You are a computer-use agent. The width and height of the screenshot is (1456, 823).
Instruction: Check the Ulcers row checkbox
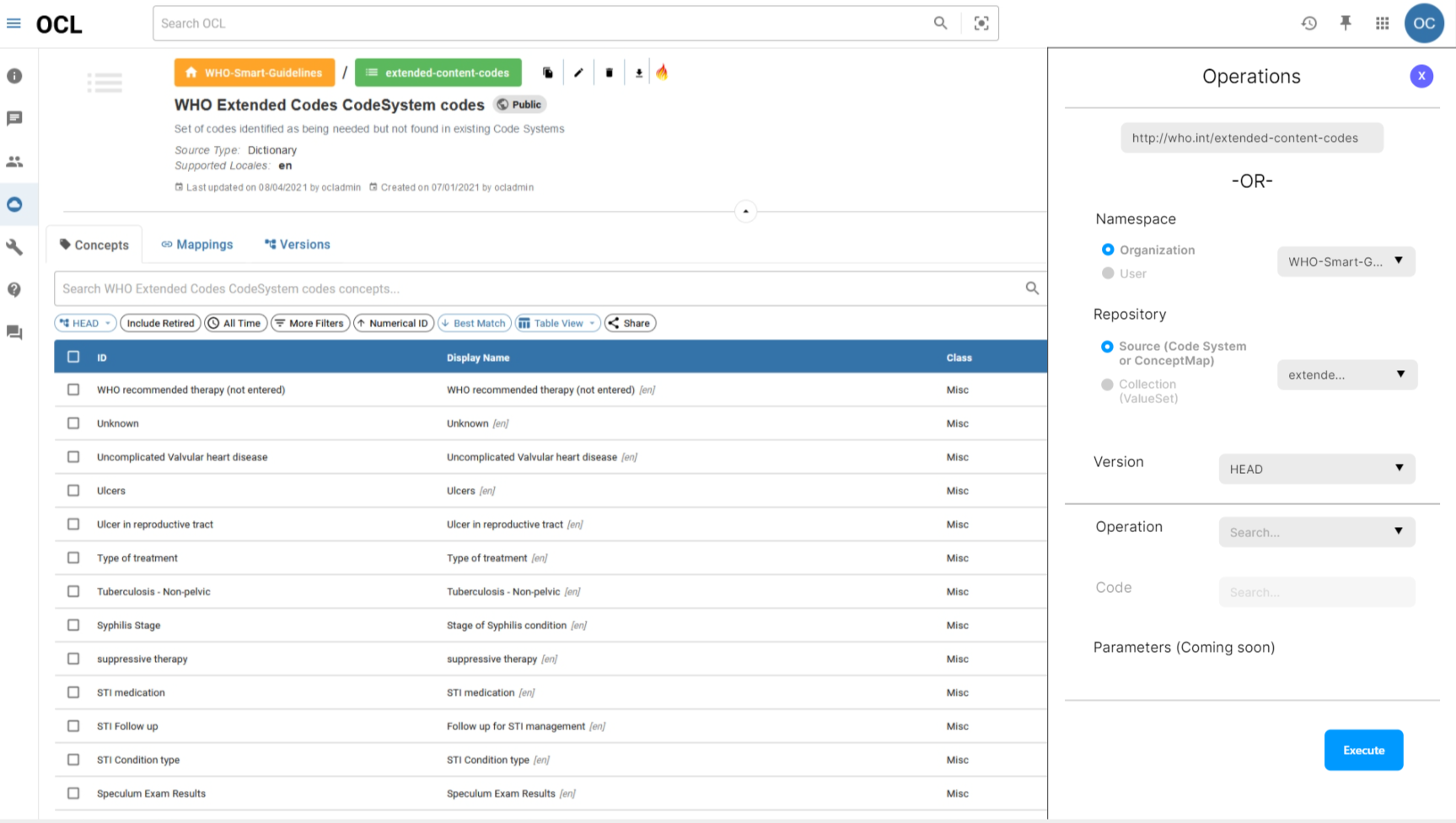73,490
